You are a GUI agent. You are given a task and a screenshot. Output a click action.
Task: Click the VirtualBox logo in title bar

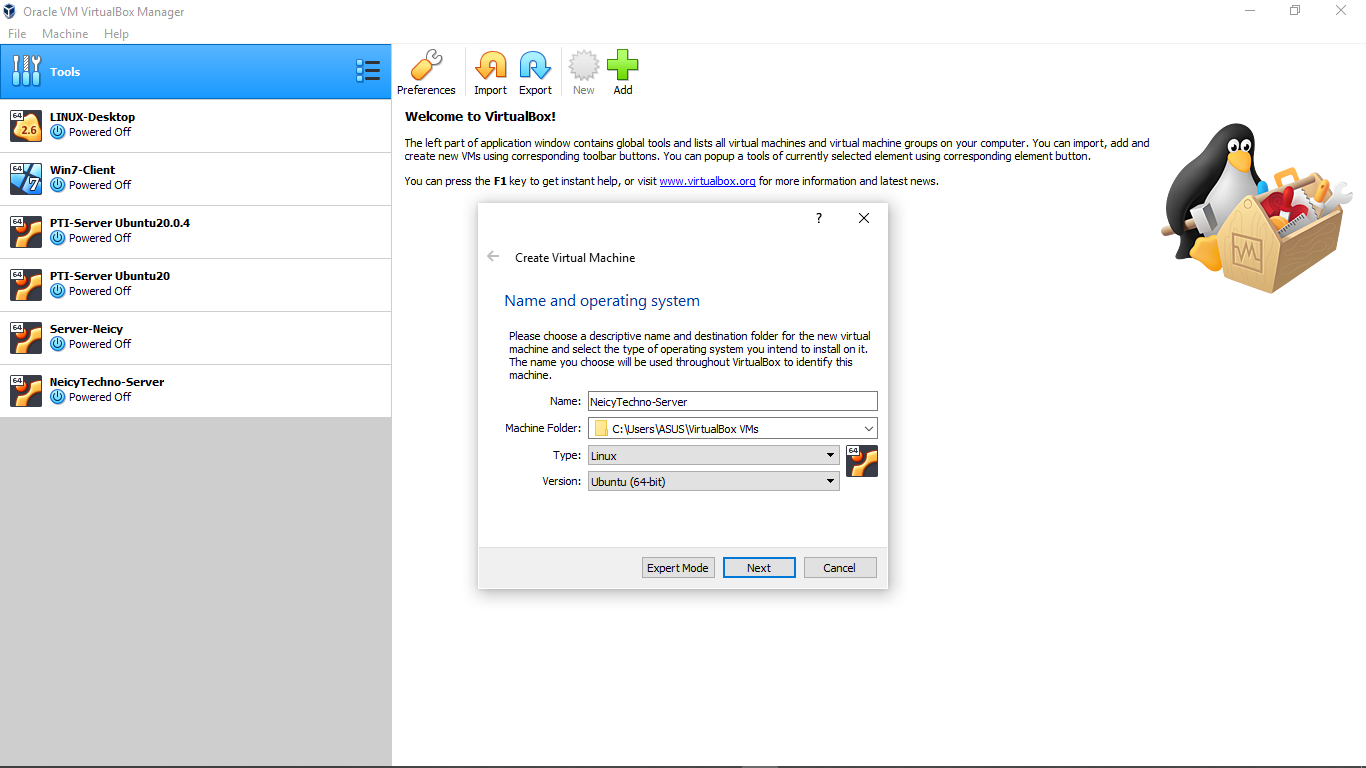10,11
